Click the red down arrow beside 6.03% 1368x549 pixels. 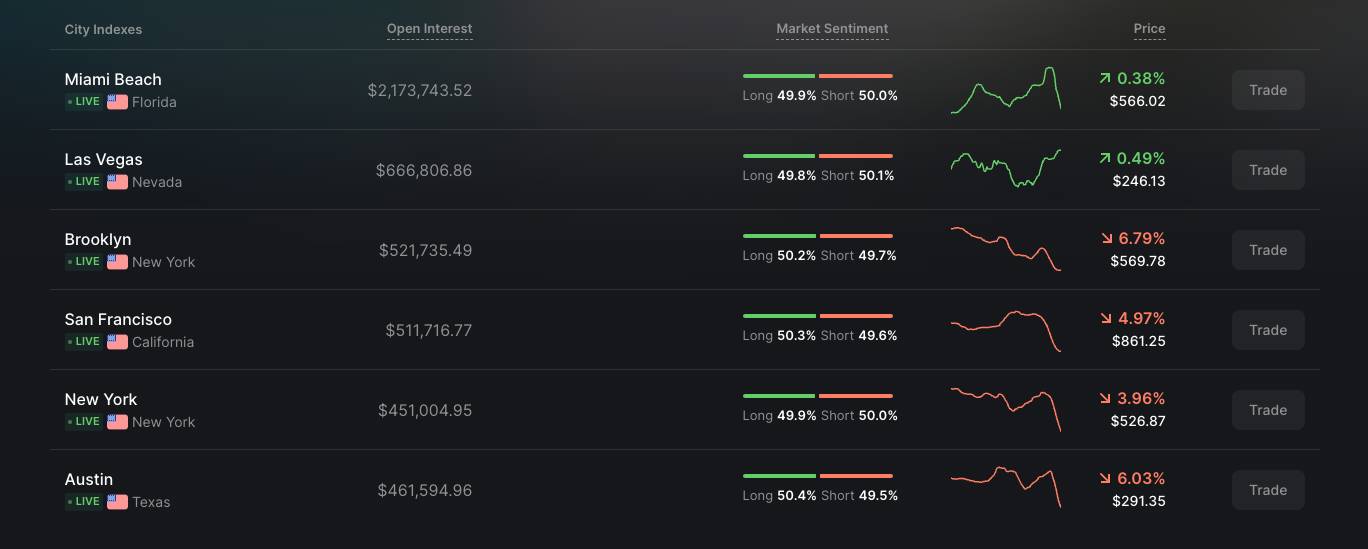[1106, 478]
